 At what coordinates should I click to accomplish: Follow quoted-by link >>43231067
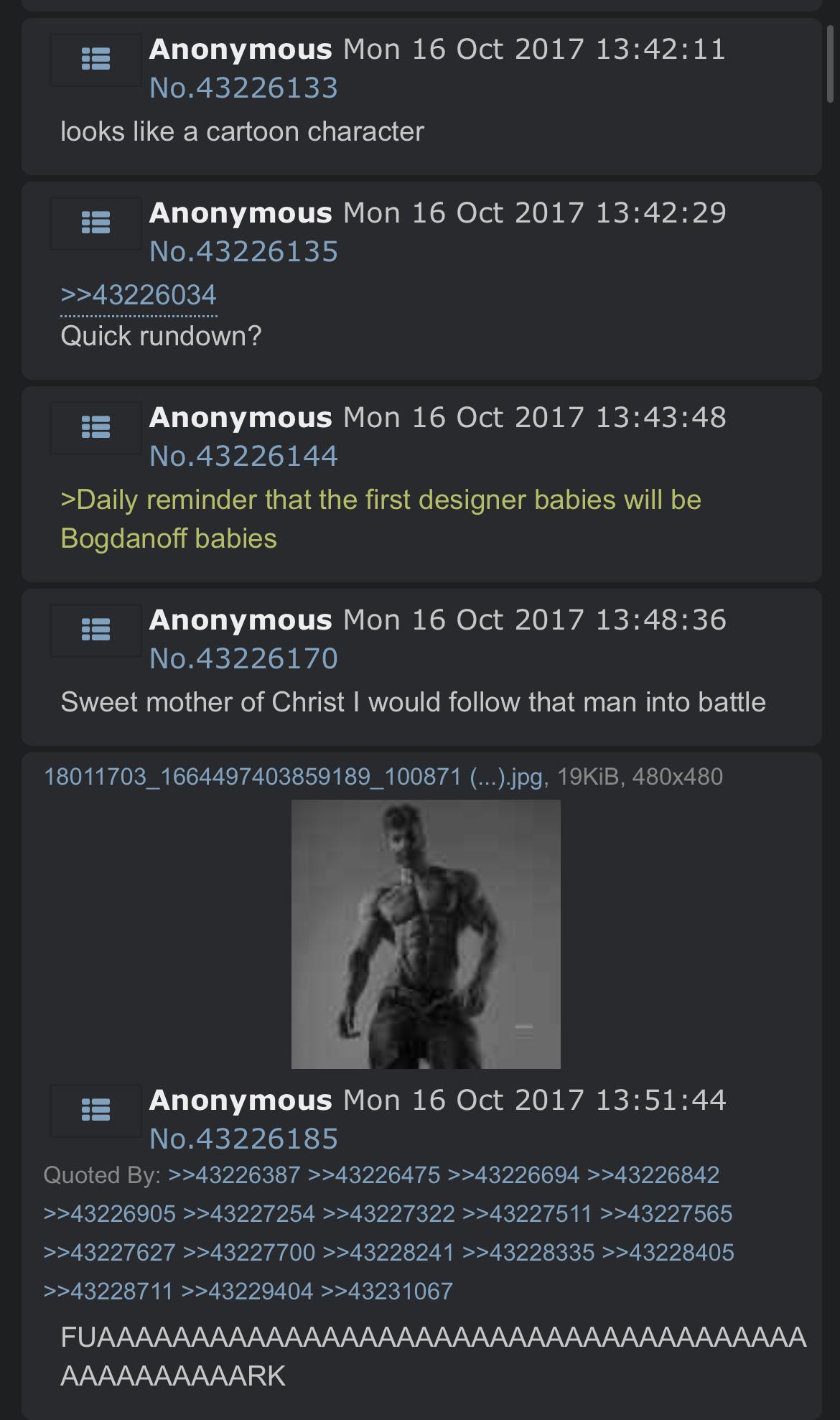tap(387, 1291)
